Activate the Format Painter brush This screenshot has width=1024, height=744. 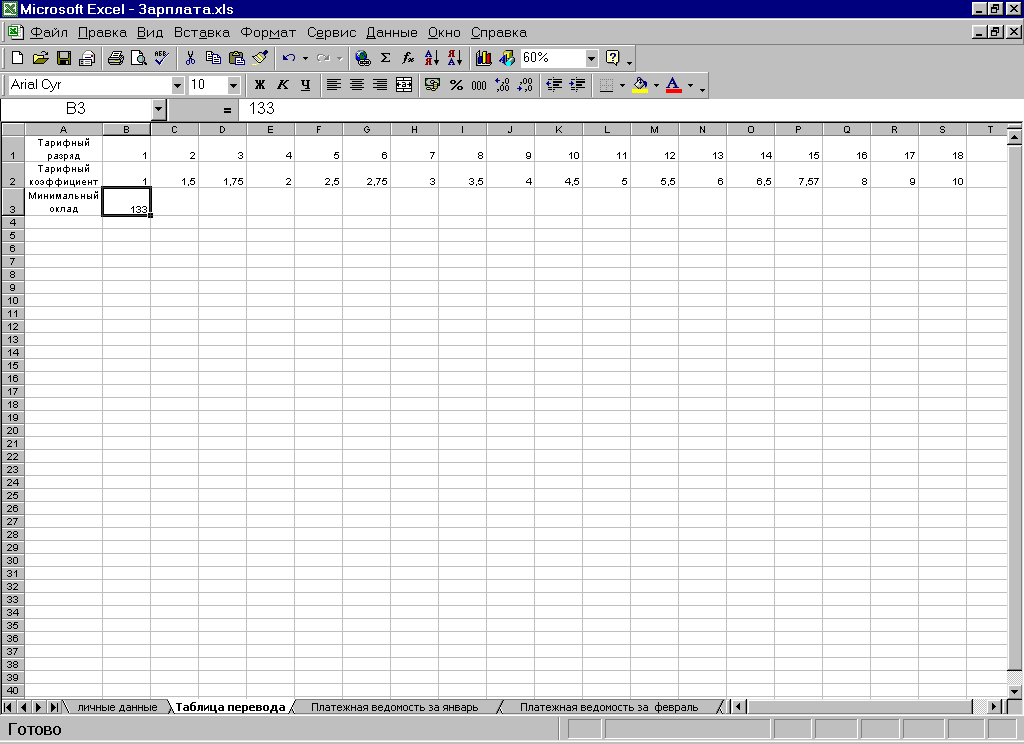pyautogui.click(x=260, y=58)
